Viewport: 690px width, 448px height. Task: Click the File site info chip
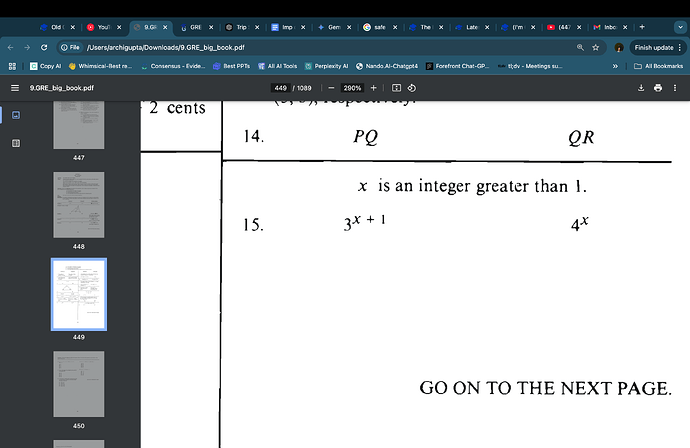[x=71, y=48]
